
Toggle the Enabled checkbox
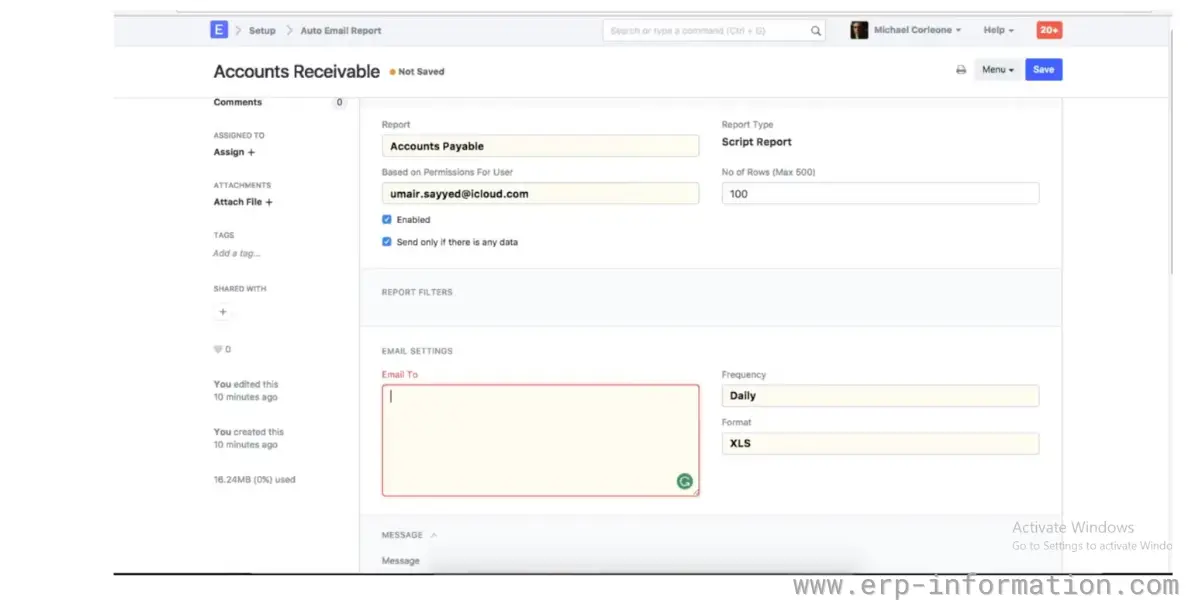[387, 219]
